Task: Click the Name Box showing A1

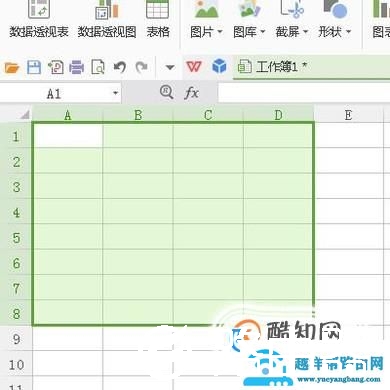Action: point(54,94)
